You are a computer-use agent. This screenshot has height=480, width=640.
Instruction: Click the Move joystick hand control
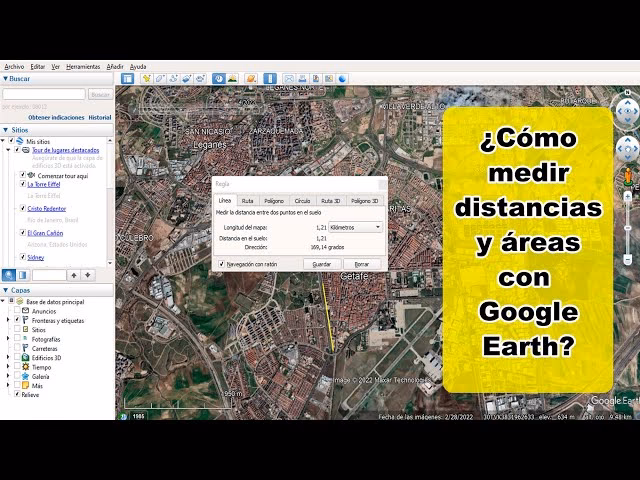click(627, 149)
